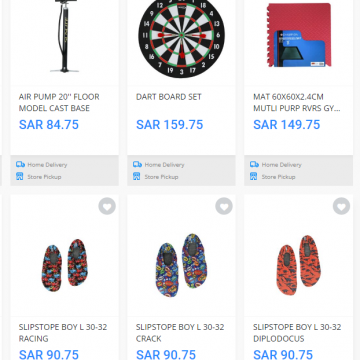360x360 pixels.
Task: Open the red gym mat image
Action: 299,35
